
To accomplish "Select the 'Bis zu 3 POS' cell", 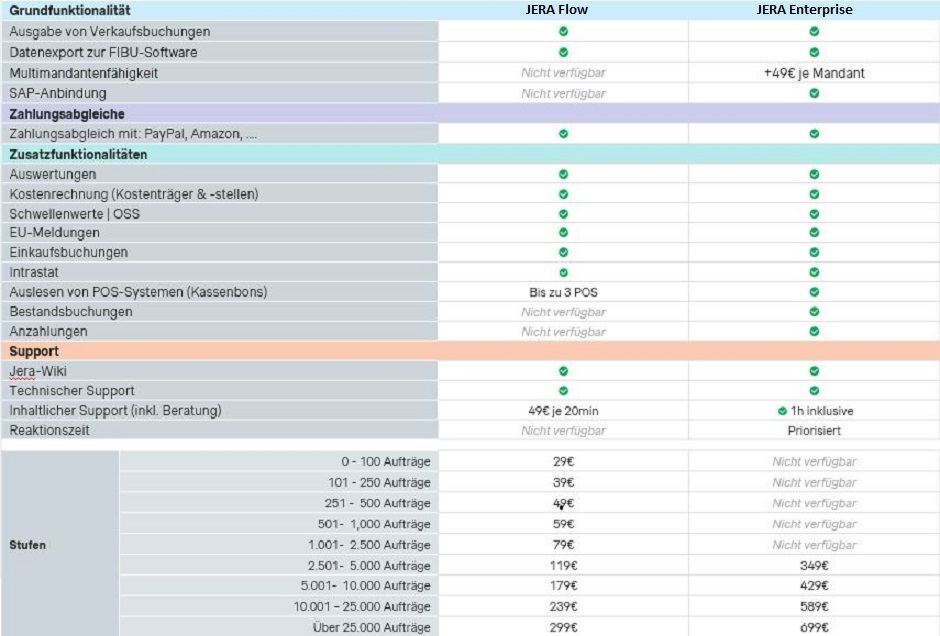I will 563,292.
